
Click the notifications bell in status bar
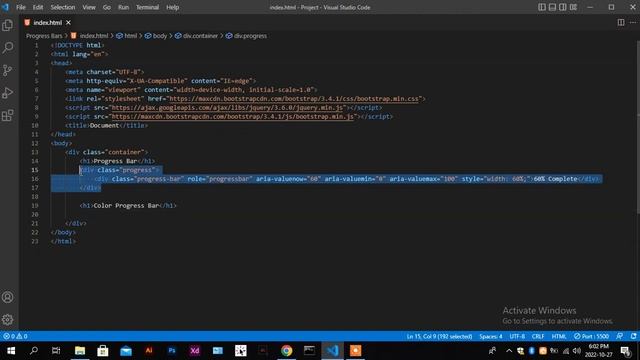click(633, 336)
